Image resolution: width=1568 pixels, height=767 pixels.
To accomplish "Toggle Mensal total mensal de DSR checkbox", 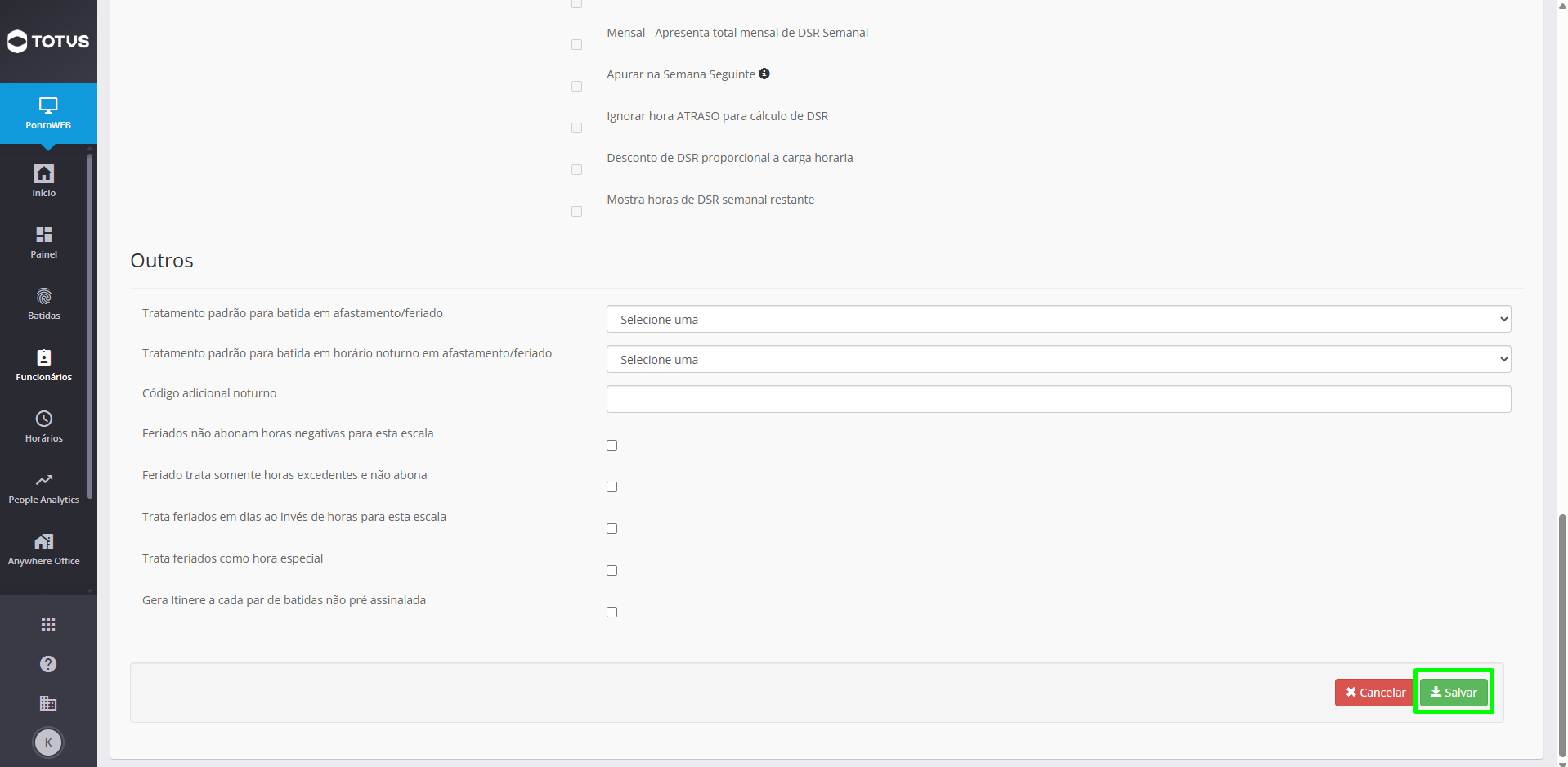I will tap(576, 45).
